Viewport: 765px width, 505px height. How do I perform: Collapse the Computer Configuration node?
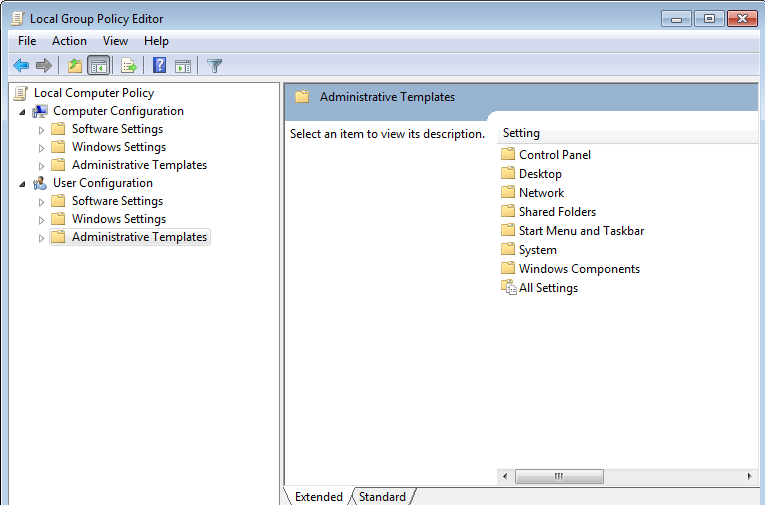point(22,112)
